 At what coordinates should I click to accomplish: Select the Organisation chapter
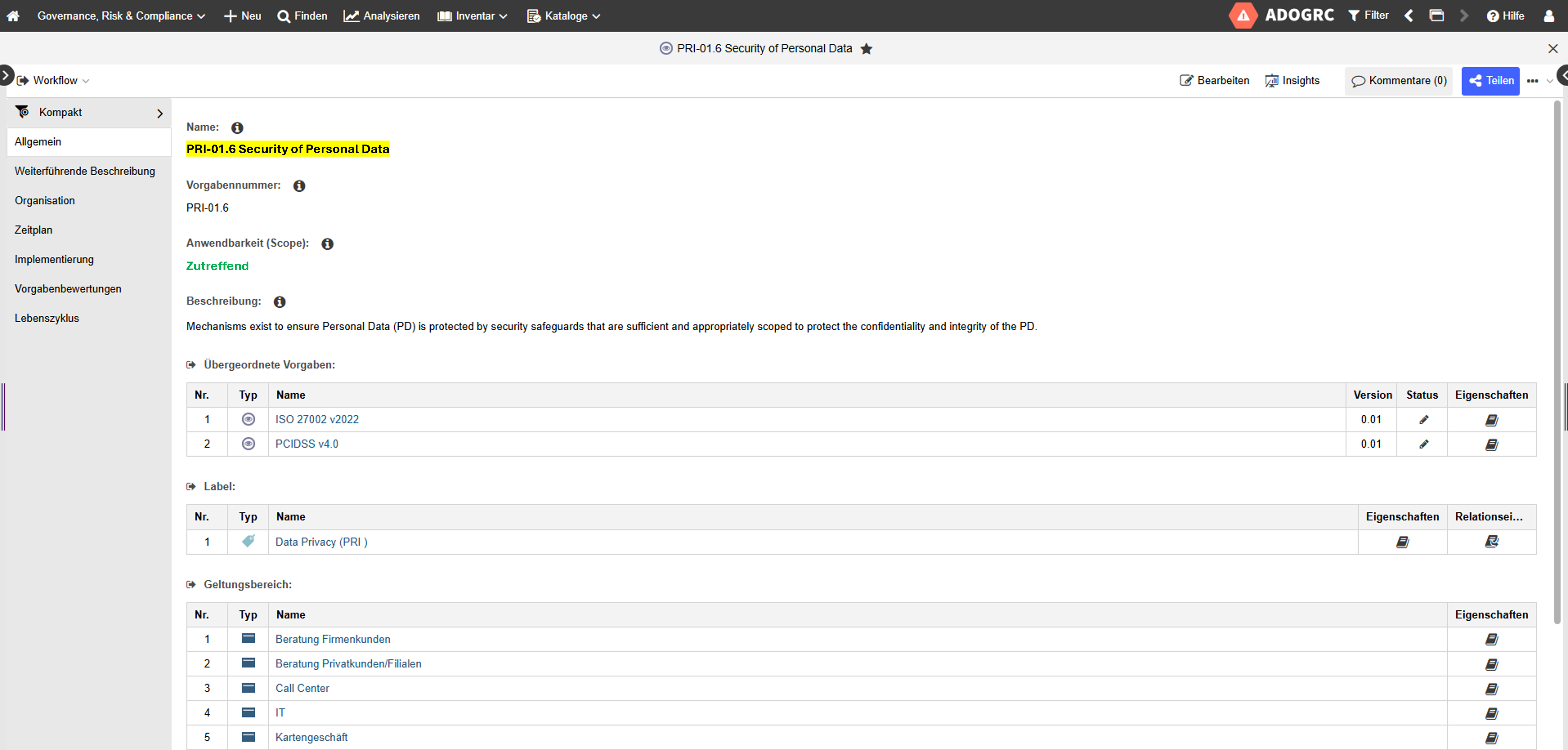89,200
